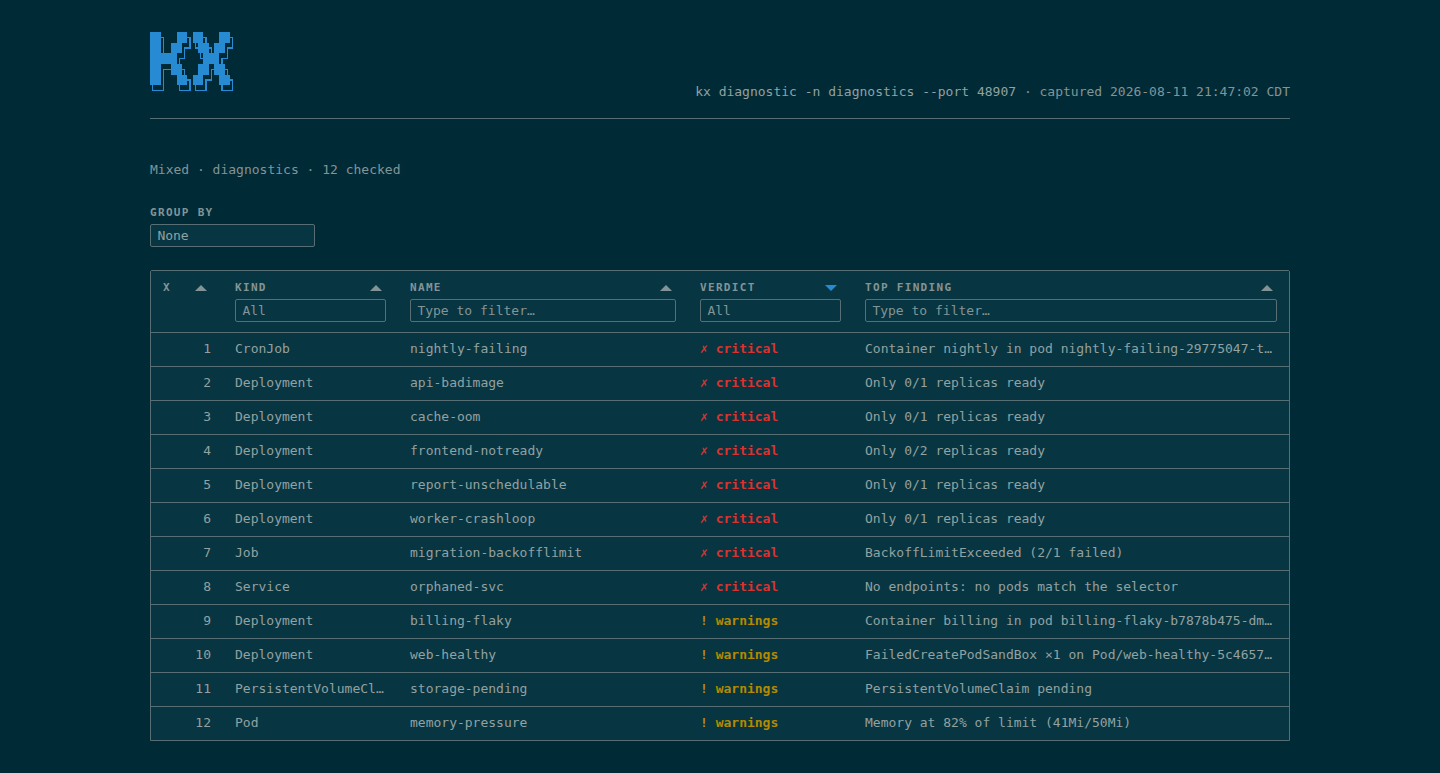The height and width of the screenshot is (773, 1440).
Task: Select migration-backofflimit name cell
Action: (496, 553)
